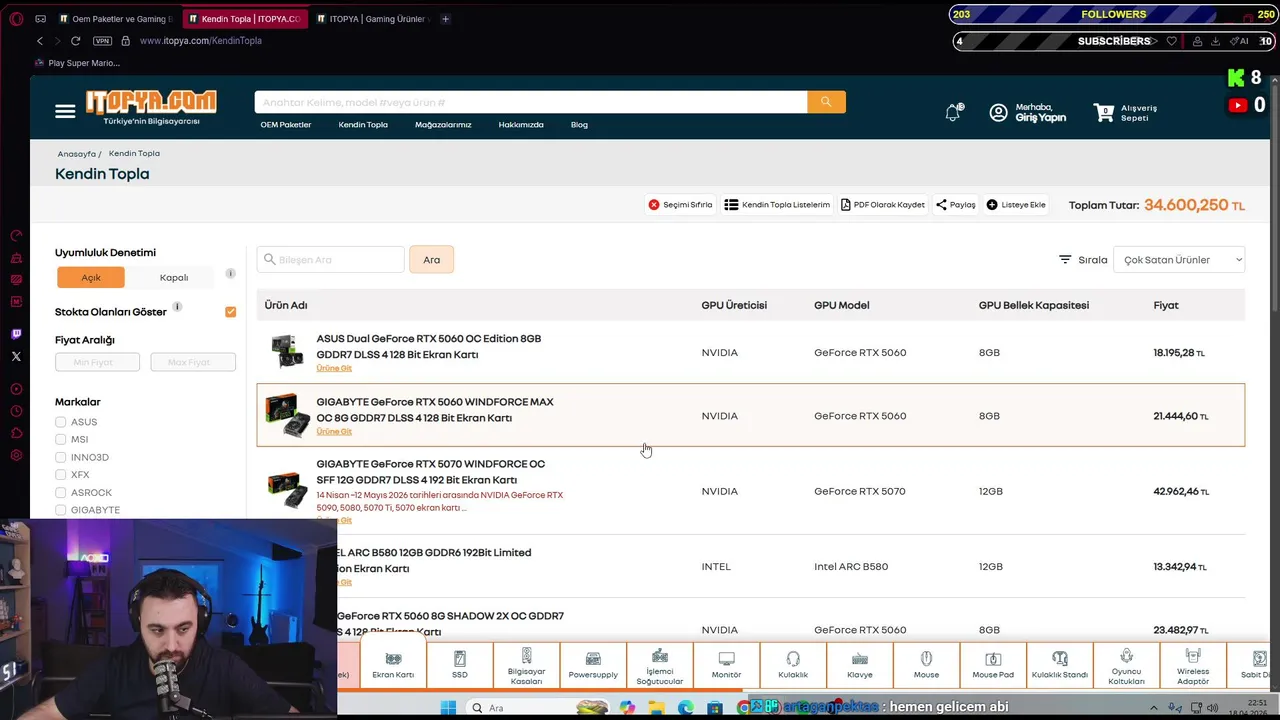Click Giriş Yapın login link
Screen dimensions: 1280x720
1041,118
